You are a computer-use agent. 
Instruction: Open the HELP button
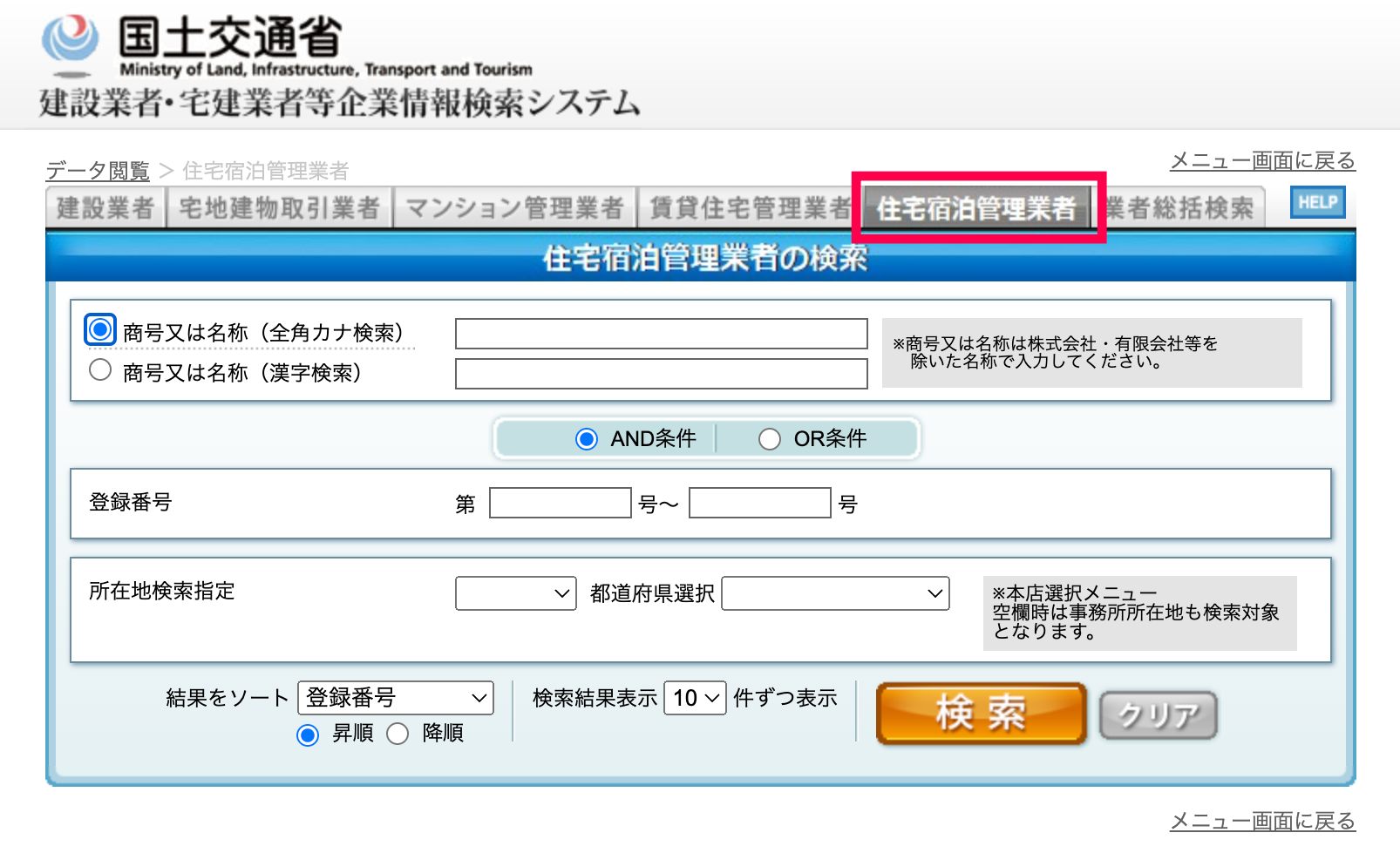[1317, 203]
